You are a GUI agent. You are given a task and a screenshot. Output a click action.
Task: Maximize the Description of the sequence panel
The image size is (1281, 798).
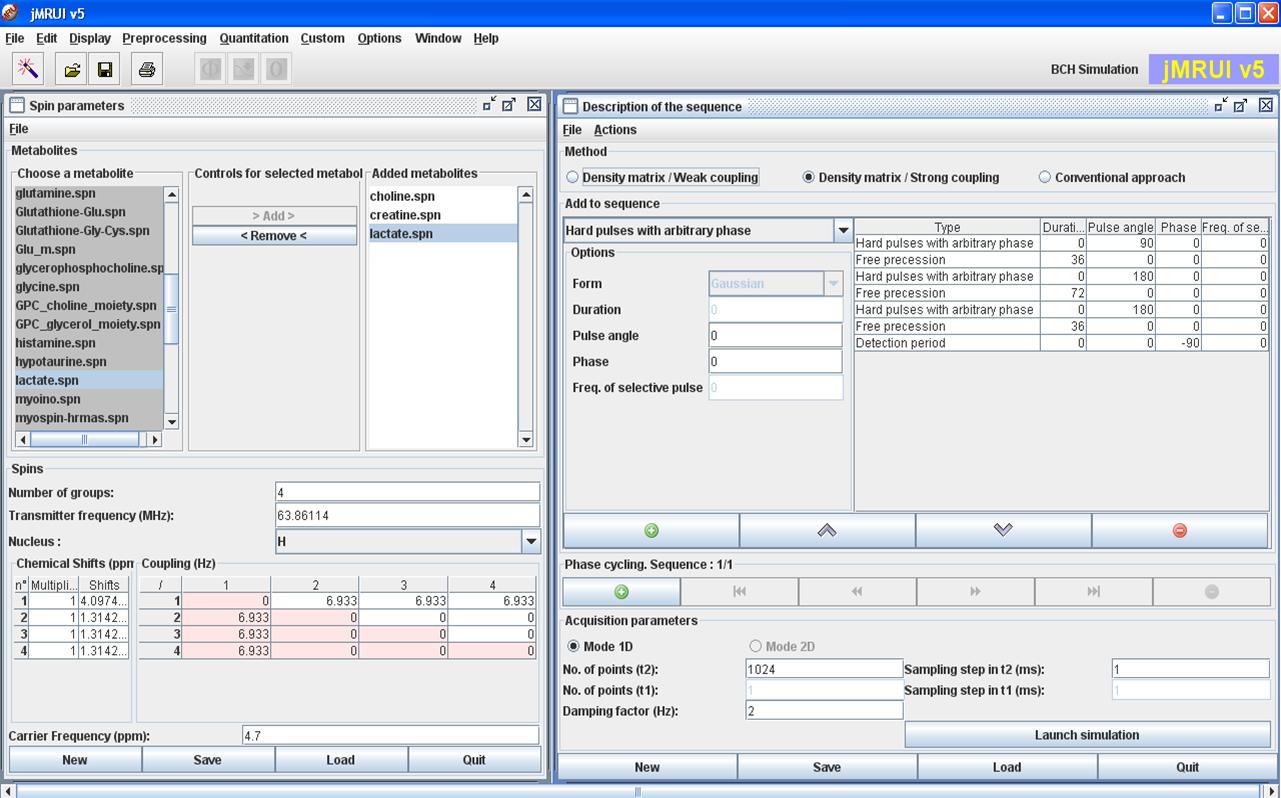coord(1241,106)
